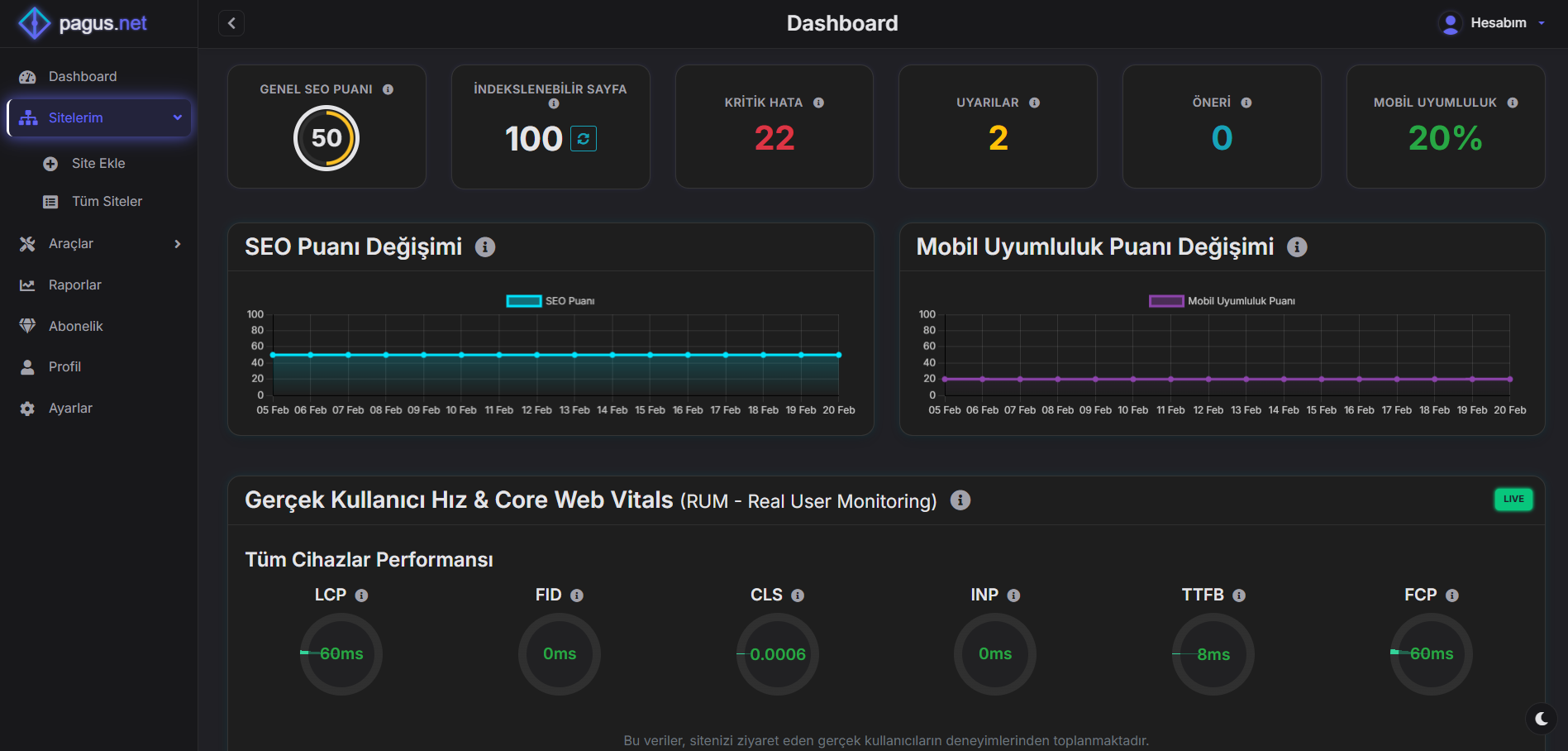Toggle the SEO Puanı legend entry
Screen dimensions: 1568x751
click(550, 300)
